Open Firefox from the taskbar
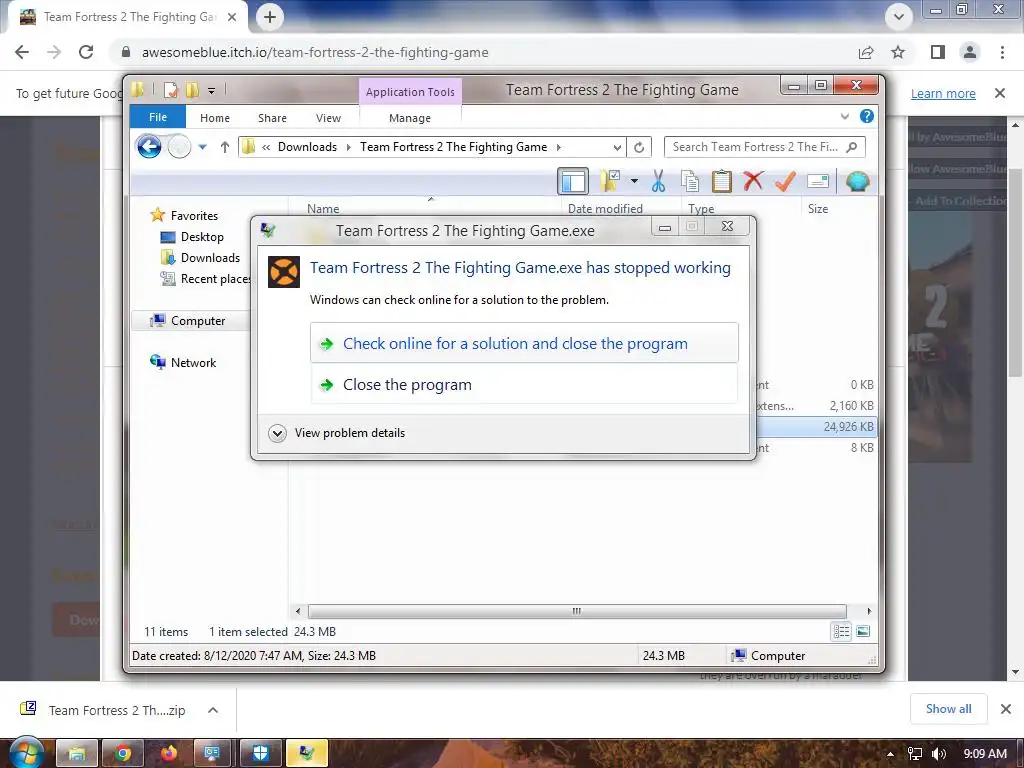This screenshot has width=1024, height=768. tap(169, 753)
